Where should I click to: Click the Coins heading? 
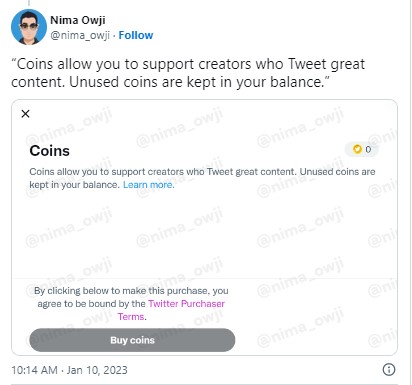50,151
